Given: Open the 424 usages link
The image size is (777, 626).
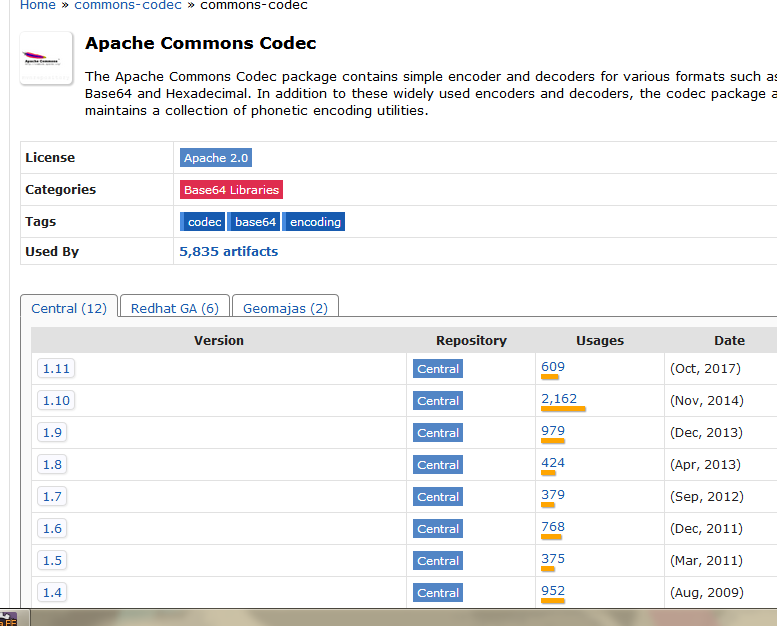Looking at the screenshot, I should click(x=553, y=462).
